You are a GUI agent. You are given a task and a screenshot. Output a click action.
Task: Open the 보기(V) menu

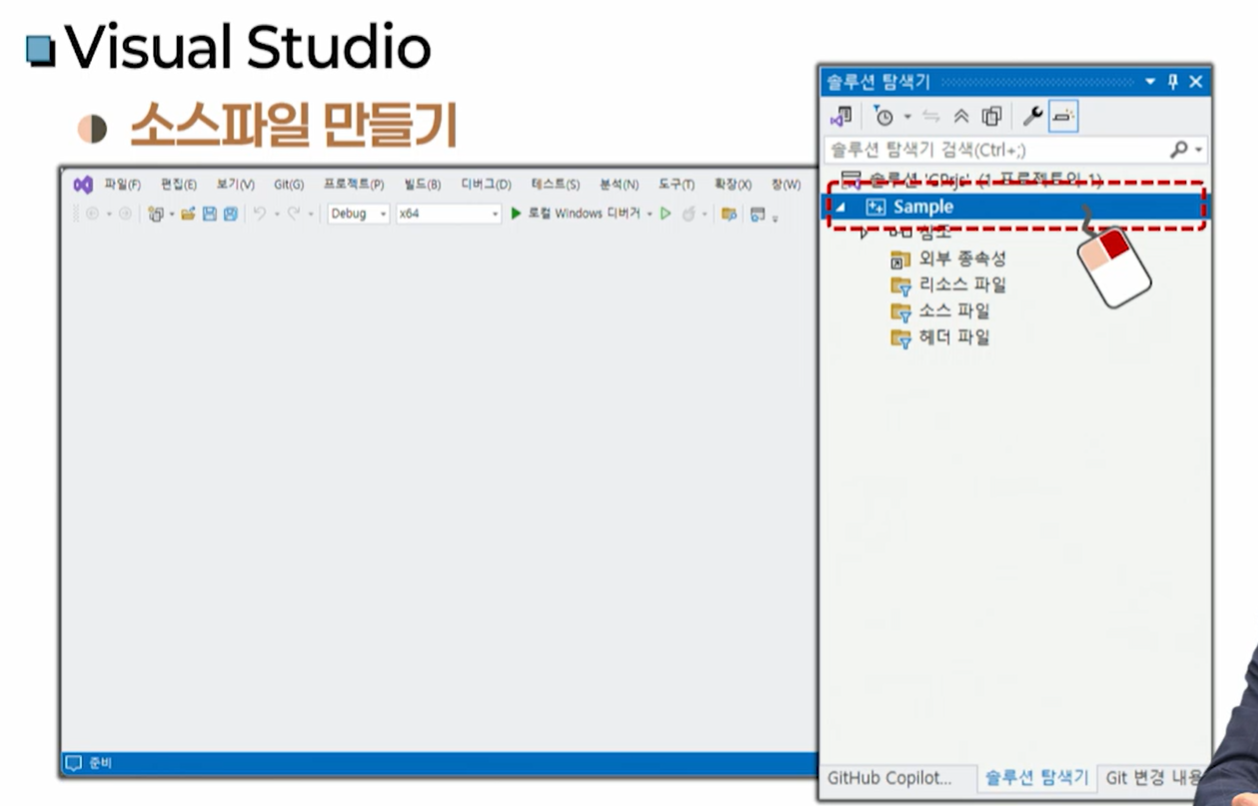[x=236, y=185]
